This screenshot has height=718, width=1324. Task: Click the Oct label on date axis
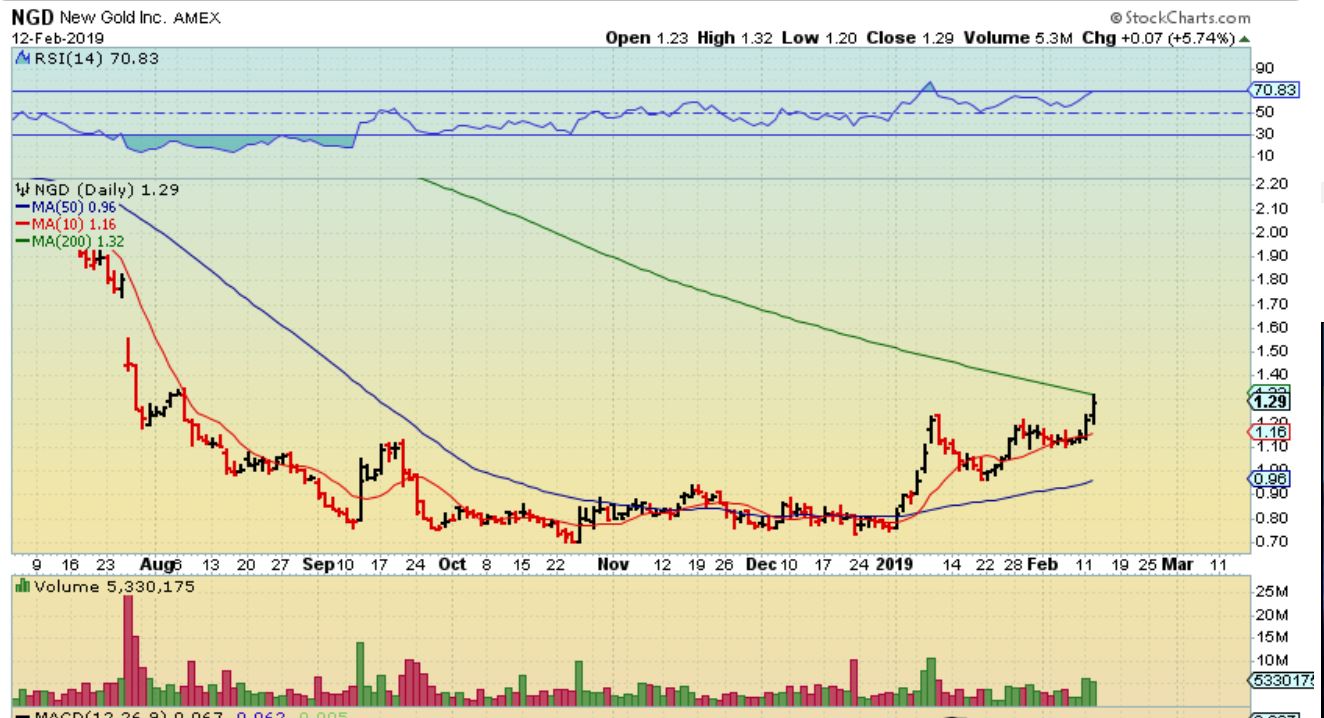tap(452, 564)
